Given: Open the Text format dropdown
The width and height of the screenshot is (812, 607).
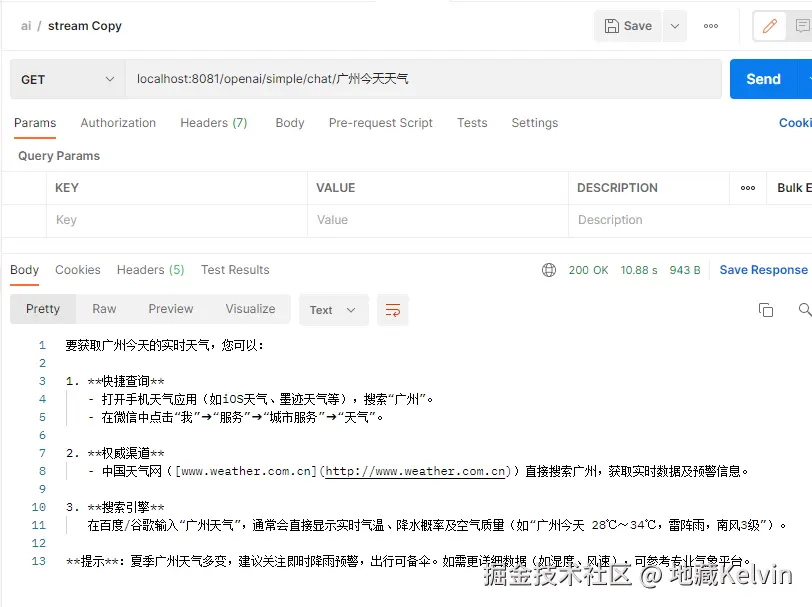Looking at the screenshot, I should 334,310.
